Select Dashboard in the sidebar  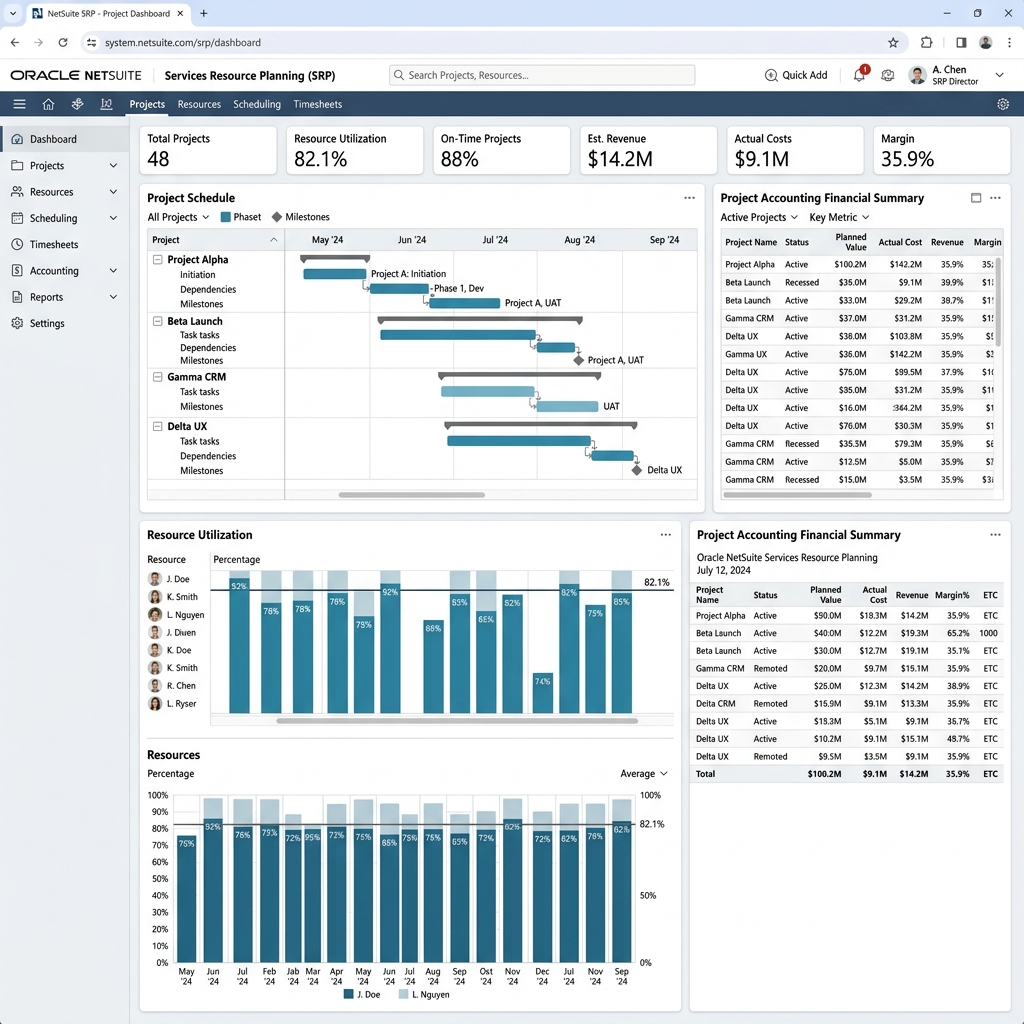[65, 139]
